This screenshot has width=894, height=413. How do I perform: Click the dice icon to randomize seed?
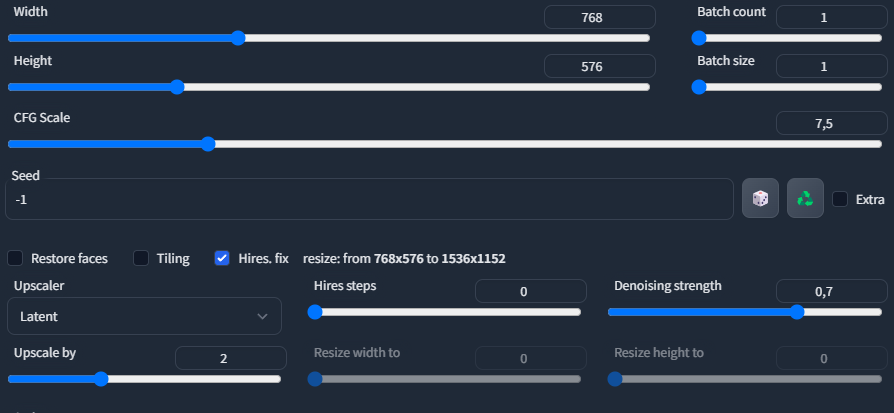point(760,198)
